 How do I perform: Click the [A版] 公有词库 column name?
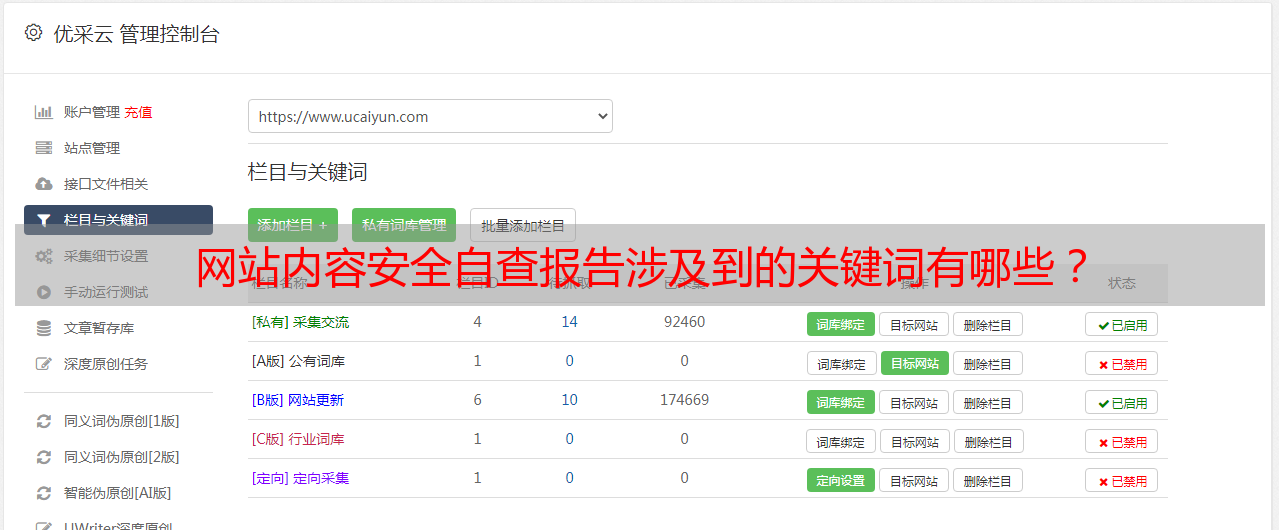[298, 361]
